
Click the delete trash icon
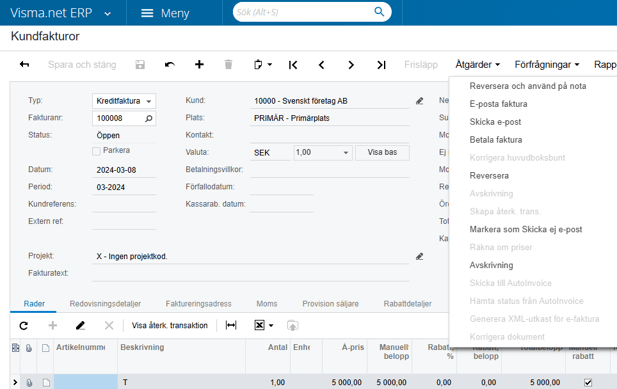pyautogui.click(x=228, y=64)
